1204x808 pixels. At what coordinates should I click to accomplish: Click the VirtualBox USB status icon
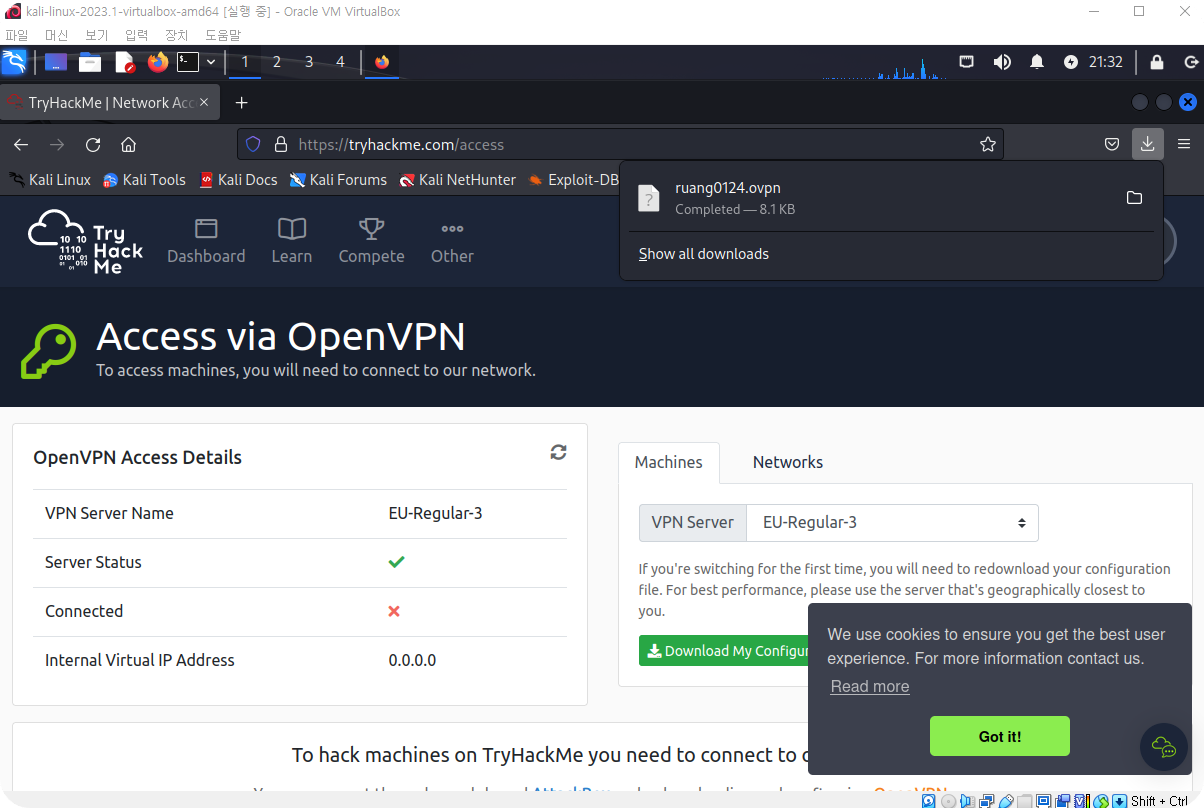pos(1006,801)
